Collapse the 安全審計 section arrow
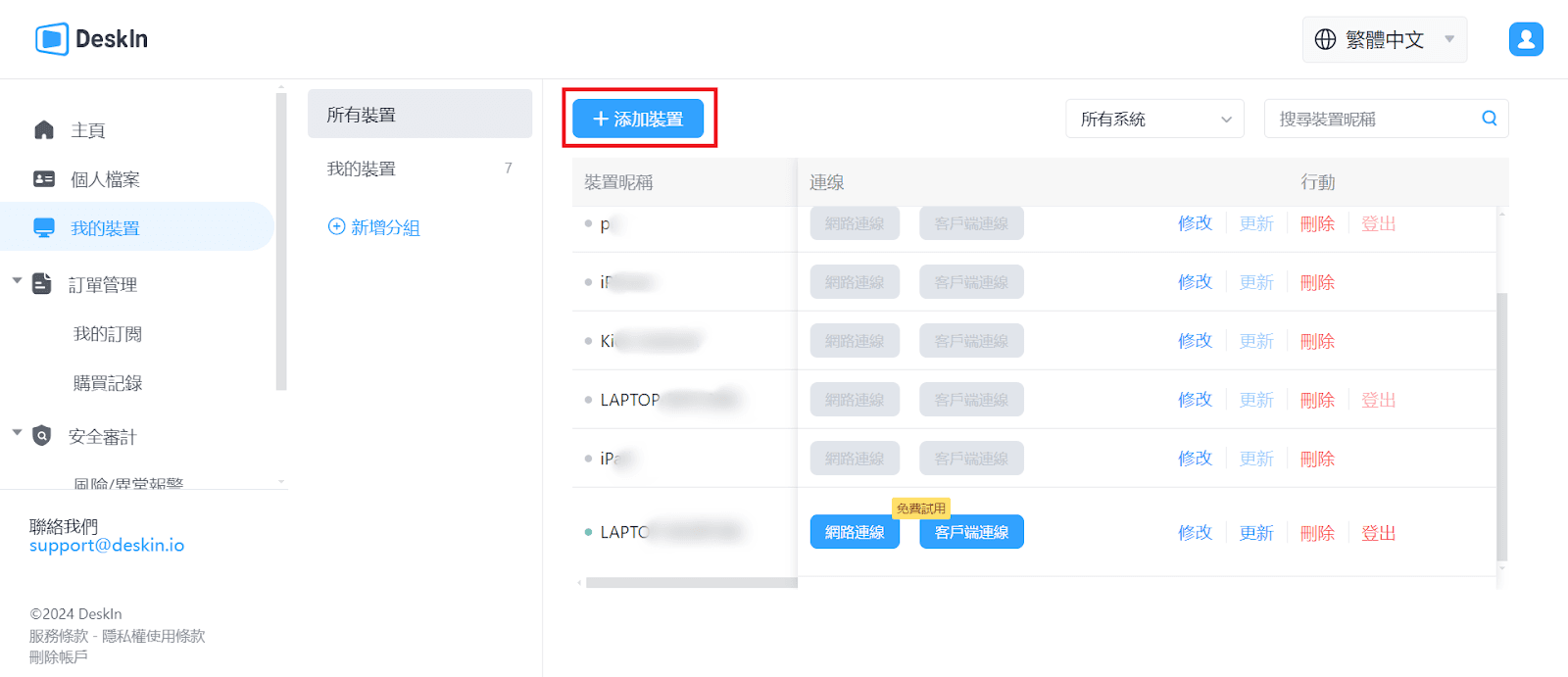1568x677 pixels. tap(17, 432)
